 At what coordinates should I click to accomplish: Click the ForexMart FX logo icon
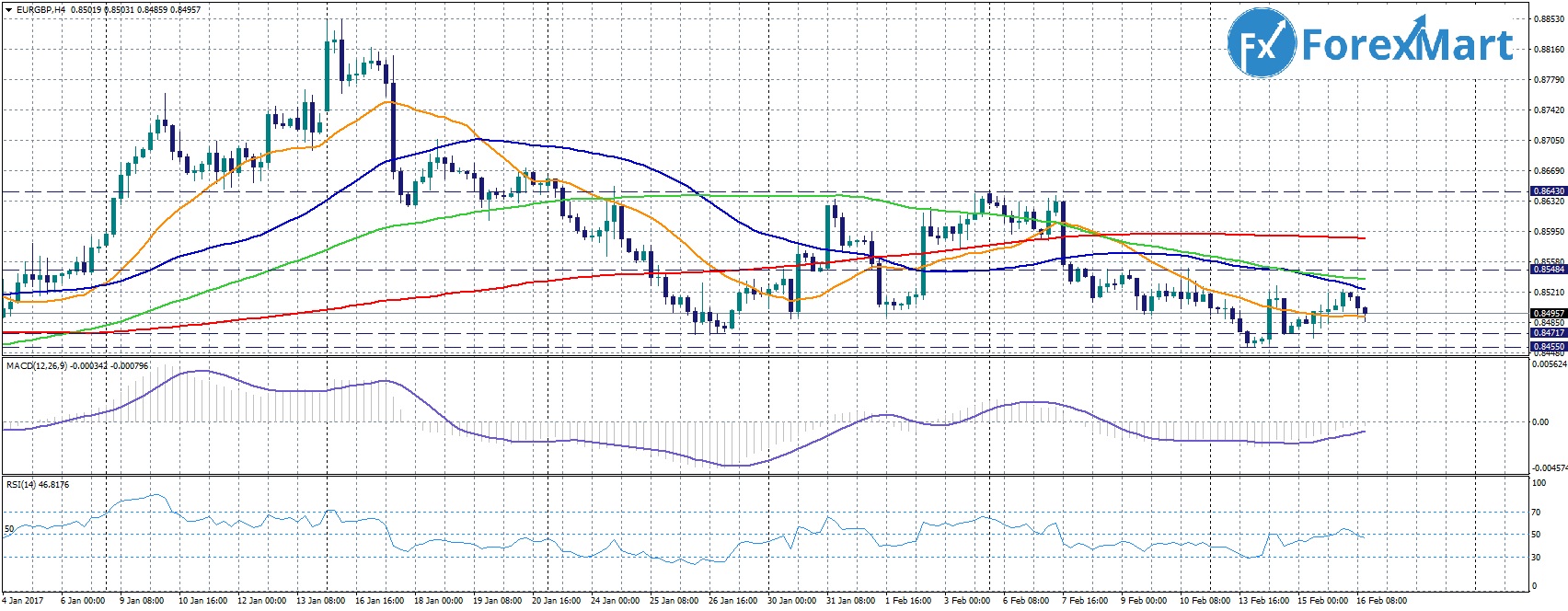(1262, 44)
